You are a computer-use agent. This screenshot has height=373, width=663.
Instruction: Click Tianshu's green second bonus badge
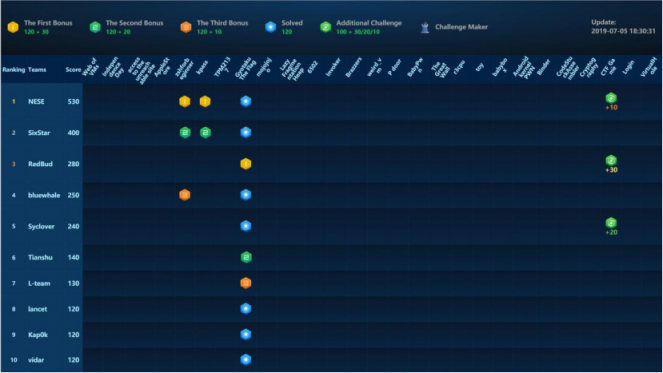(x=246, y=257)
